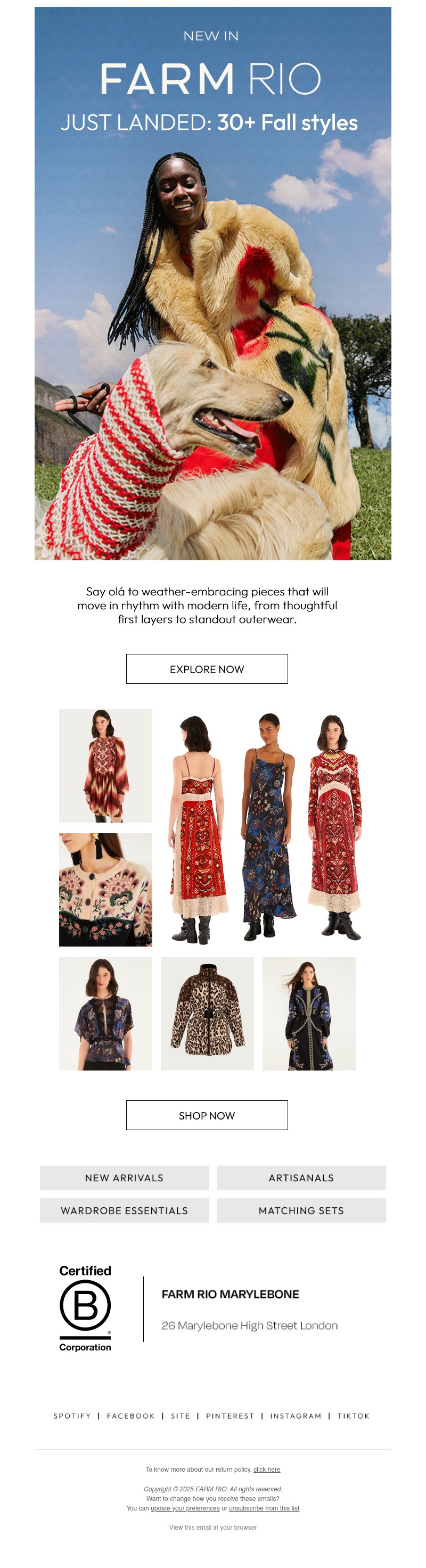Select WARDROBE ESSENTIALS category

point(124,1210)
